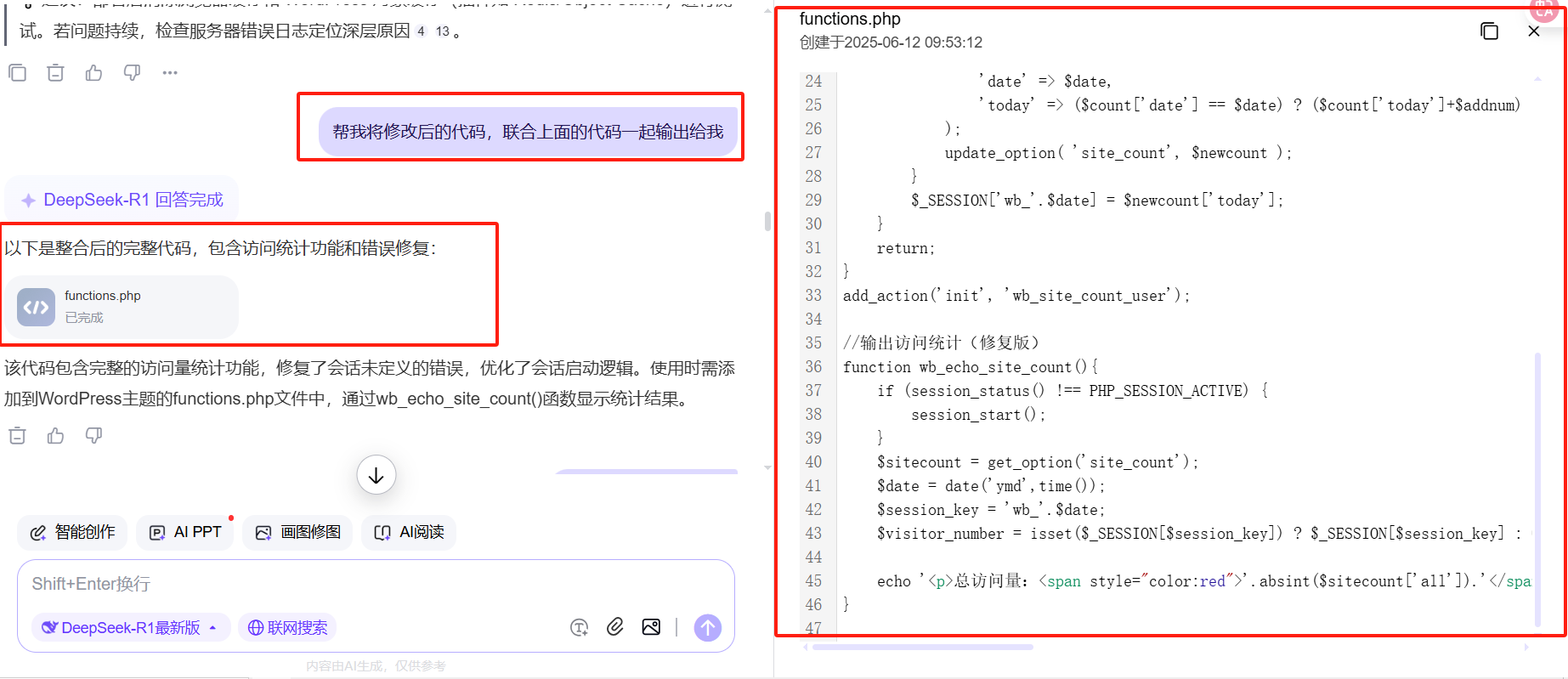Open the 画图修图 image tool
Screen dimensions: 1568x679
coord(297,532)
